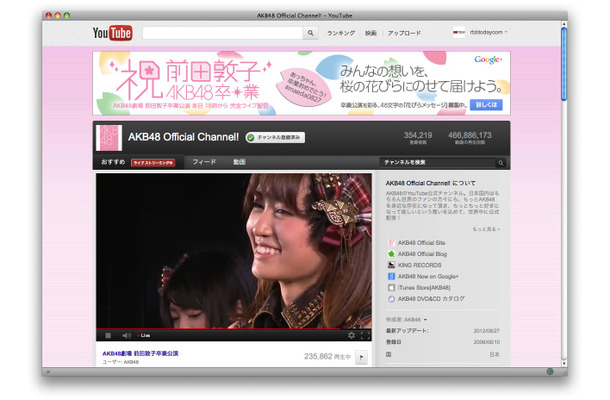Image resolution: width=610 pixels, height=400 pixels.
Task: Click the ライブストリーミング中 badge
Action: pyautogui.click(x=153, y=163)
